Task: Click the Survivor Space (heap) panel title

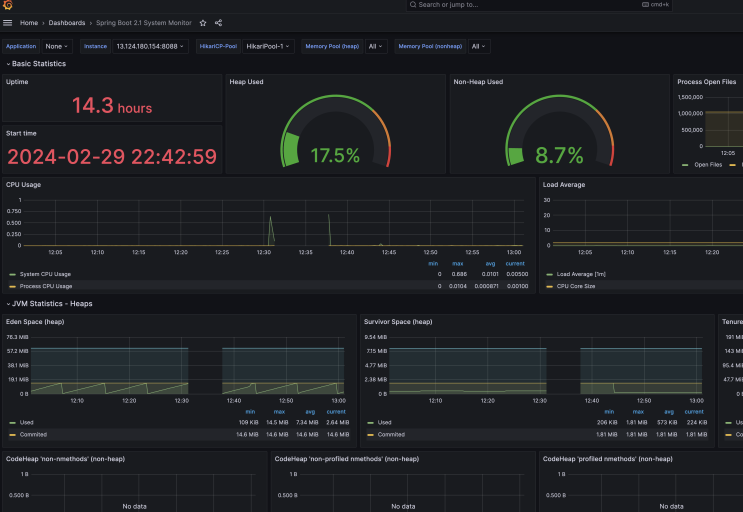Action: (x=398, y=322)
